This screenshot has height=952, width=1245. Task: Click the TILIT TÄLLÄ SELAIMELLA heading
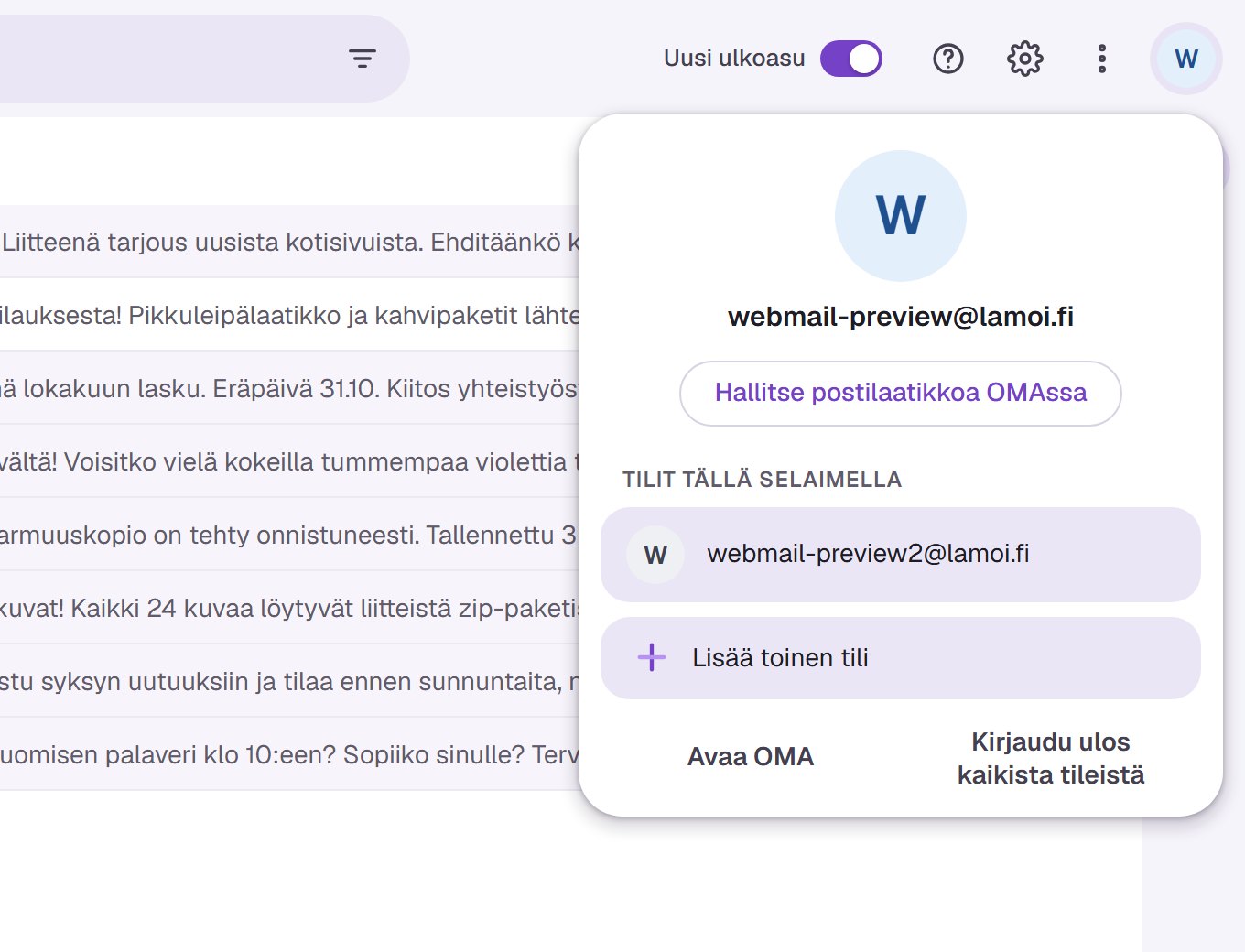point(763,480)
